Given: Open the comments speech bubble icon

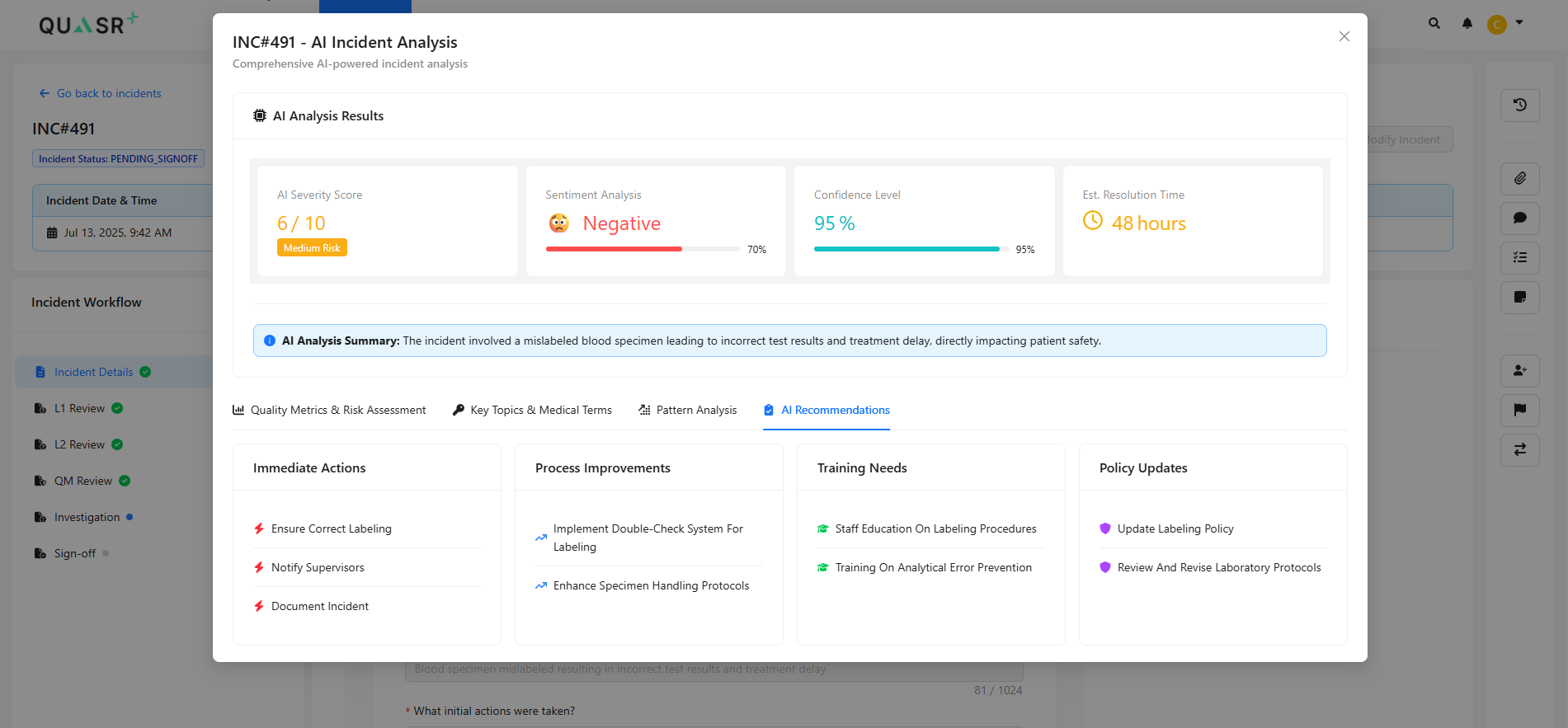Looking at the screenshot, I should [1519, 218].
